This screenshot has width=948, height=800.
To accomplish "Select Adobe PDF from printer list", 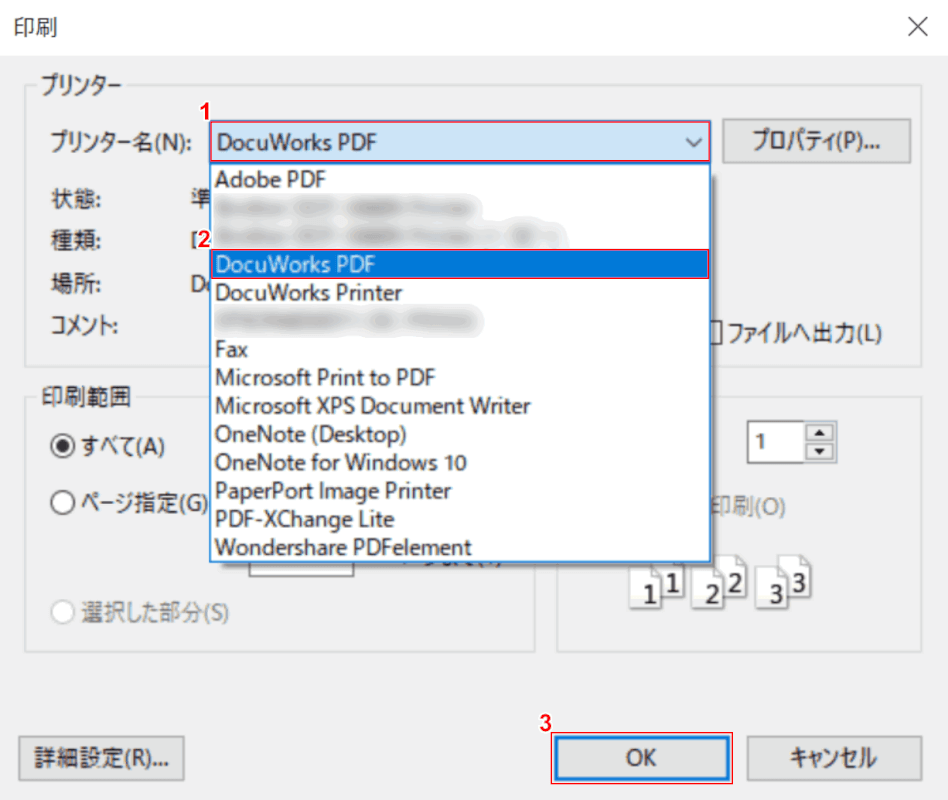I will pyautogui.click(x=270, y=180).
